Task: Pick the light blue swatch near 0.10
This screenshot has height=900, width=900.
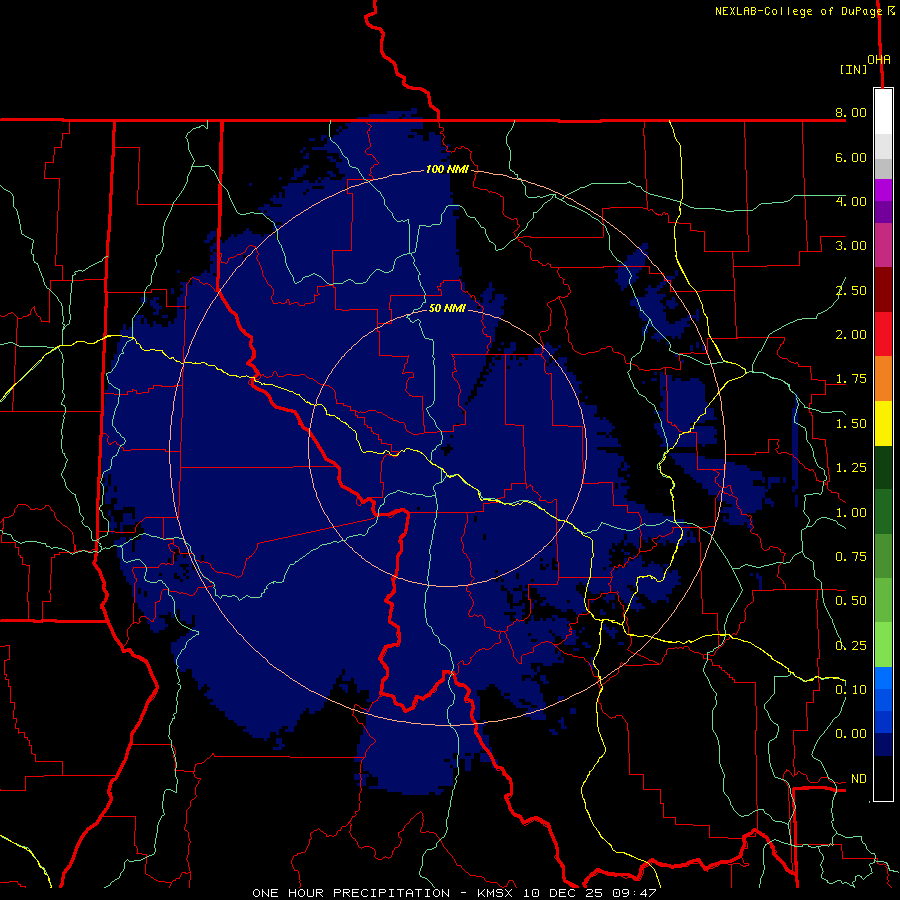Action: click(883, 678)
